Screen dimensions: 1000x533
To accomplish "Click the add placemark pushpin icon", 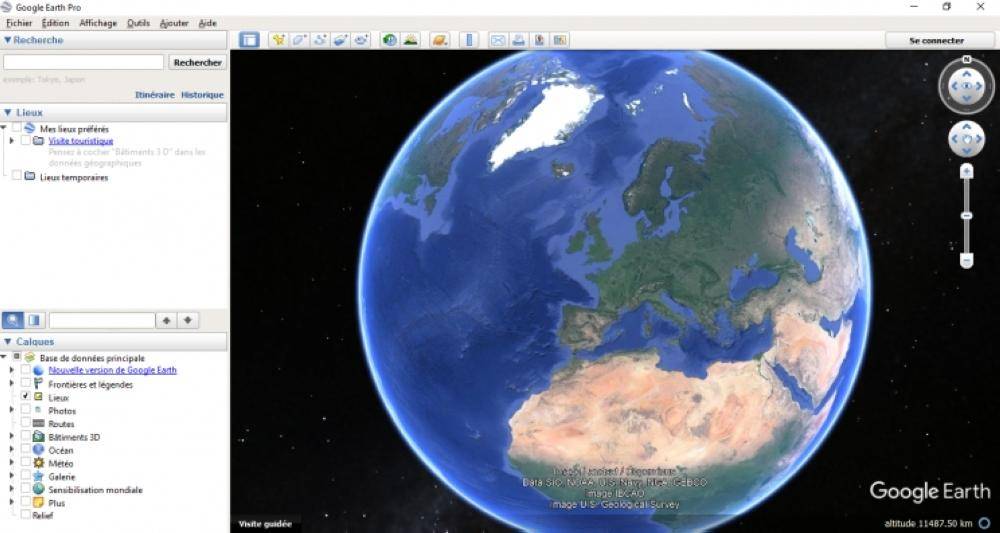I will pos(278,40).
